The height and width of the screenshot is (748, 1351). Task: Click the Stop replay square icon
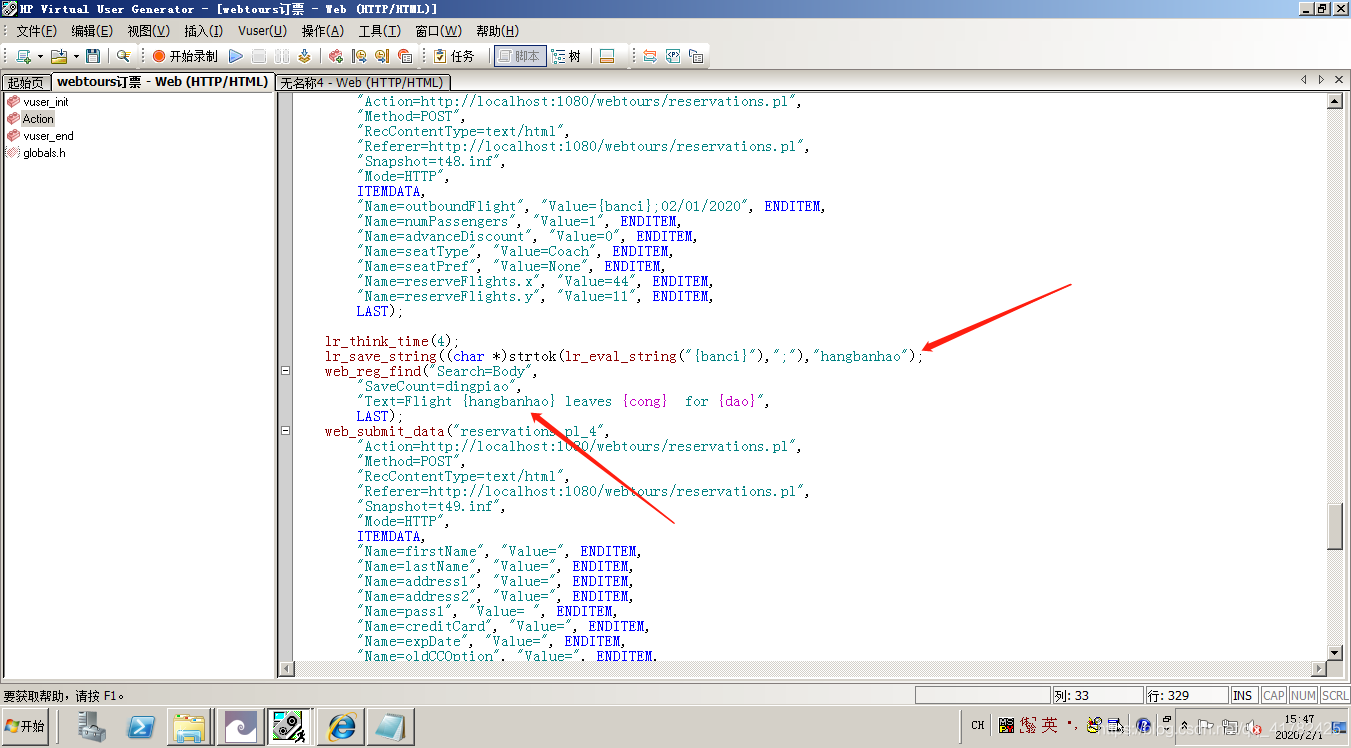tap(258, 56)
